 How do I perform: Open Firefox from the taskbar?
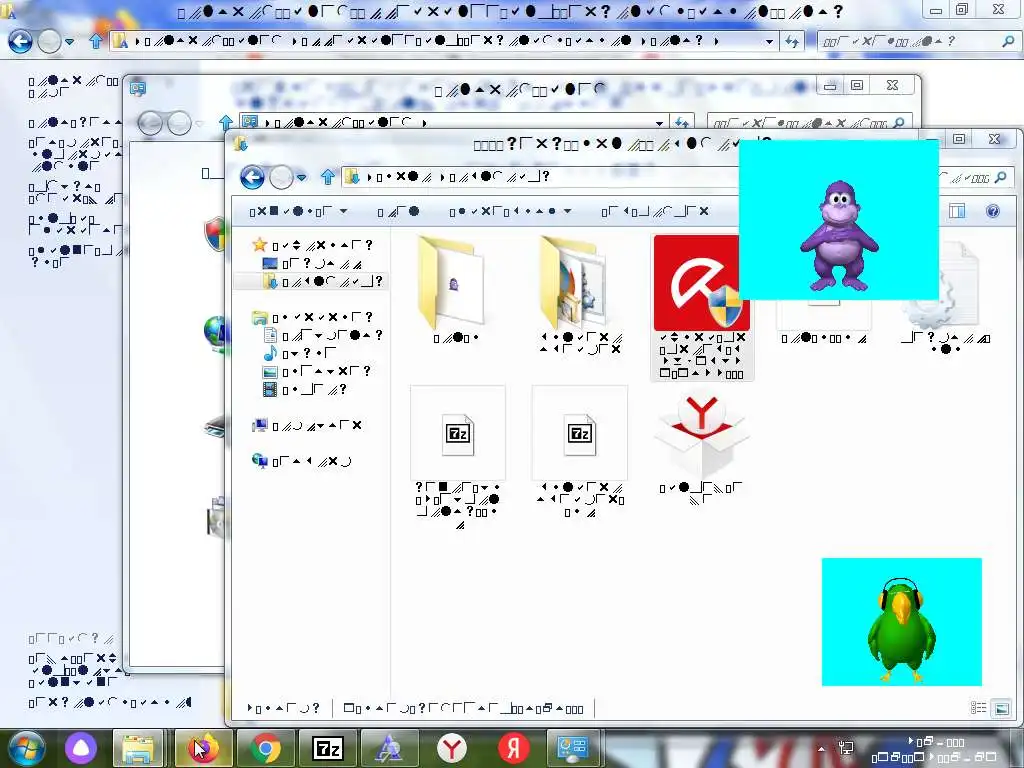pyautogui.click(x=203, y=748)
